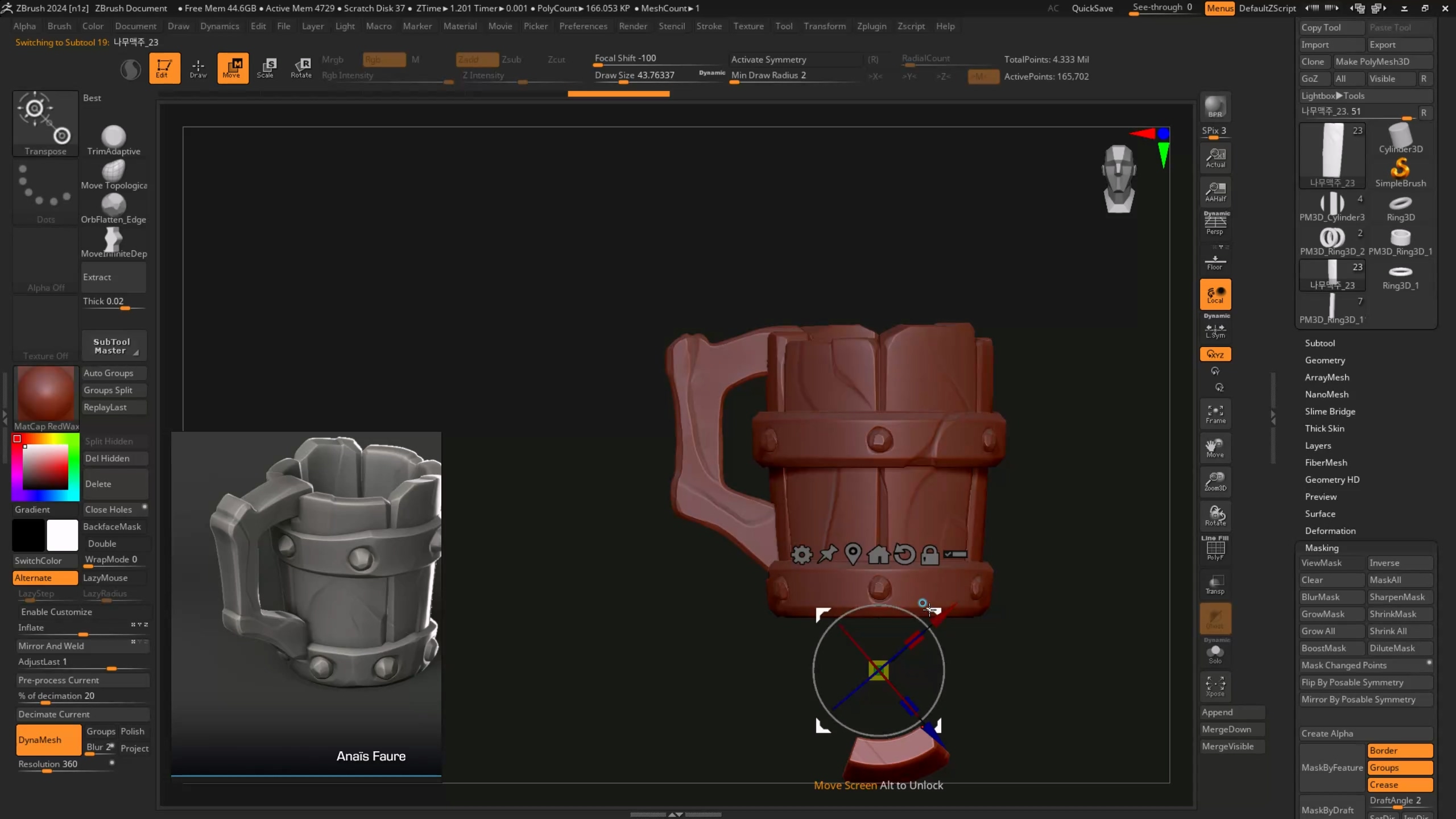This screenshot has height=819, width=1456.
Task: Expand the Deformation section
Action: click(1330, 531)
